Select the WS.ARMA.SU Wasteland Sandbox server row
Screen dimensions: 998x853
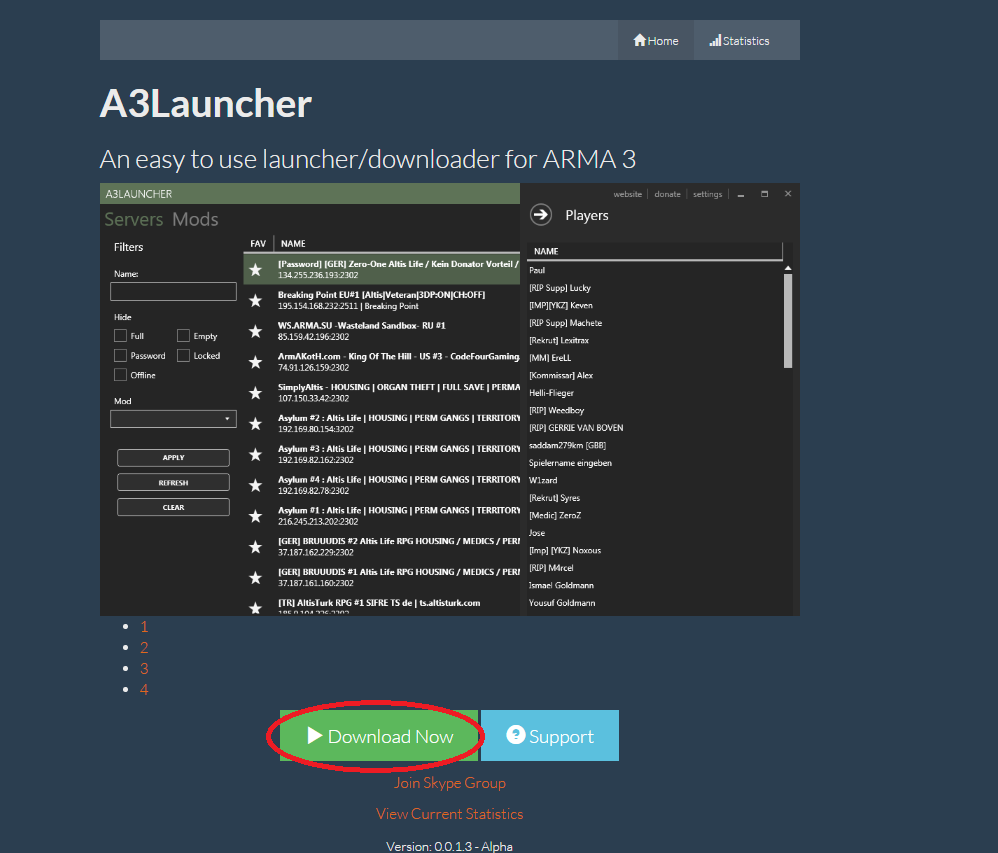pos(382,332)
